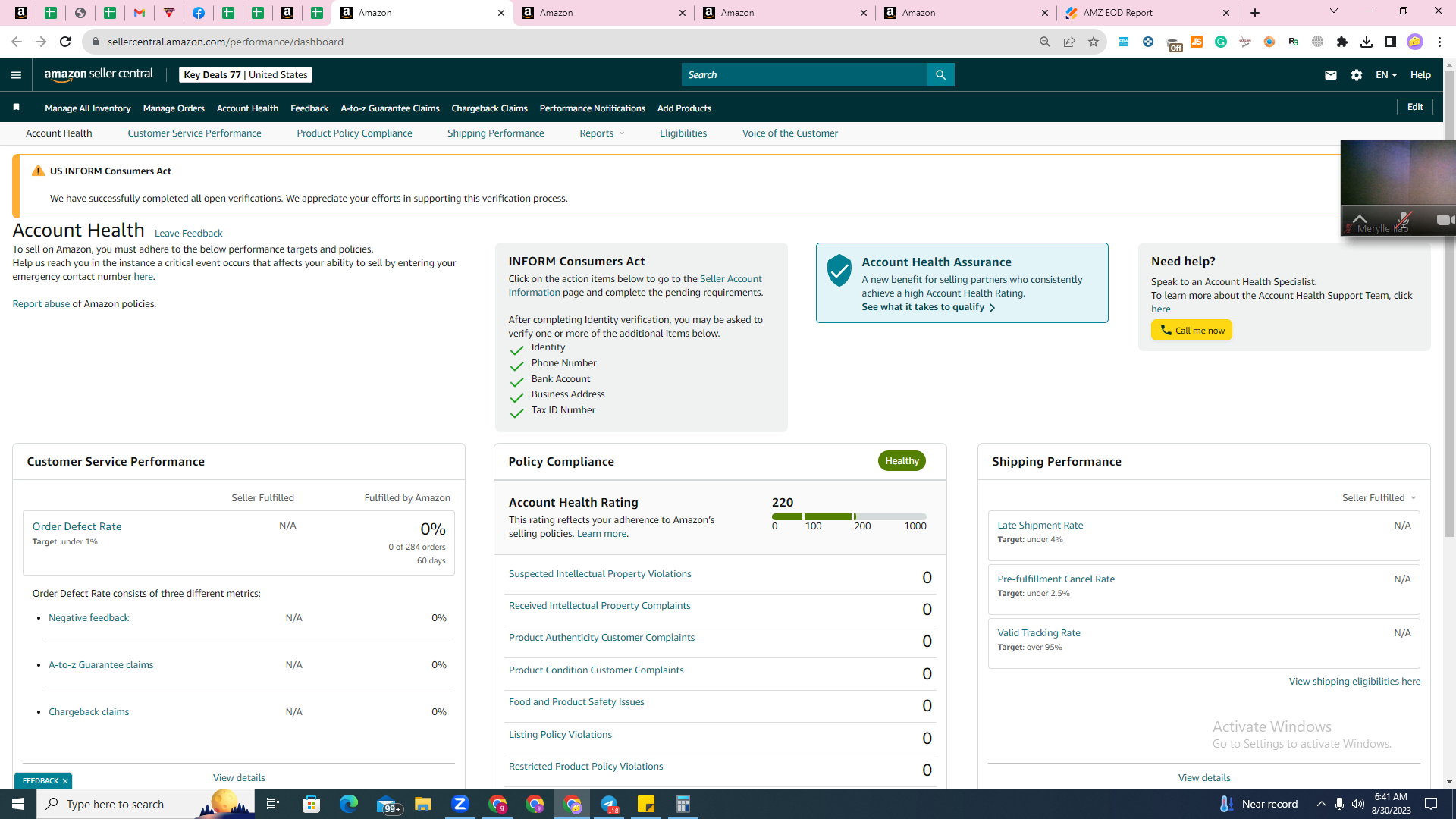Image resolution: width=1456 pixels, height=819 pixels.
Task: Expand the browser tab search chevron
Action: coord(1334,11)
